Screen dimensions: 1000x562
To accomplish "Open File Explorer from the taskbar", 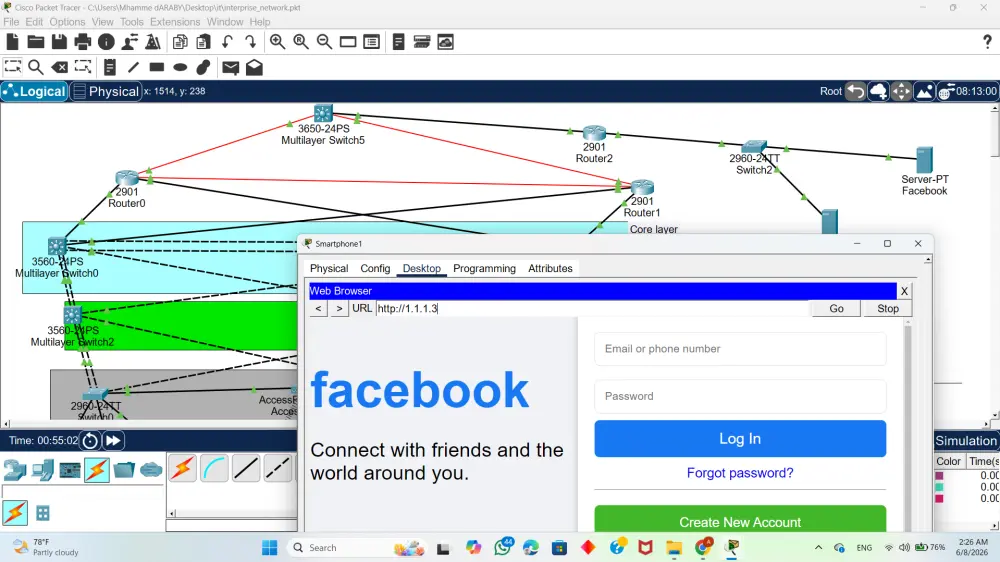I will pyautogui.click(x=674, y=547).
